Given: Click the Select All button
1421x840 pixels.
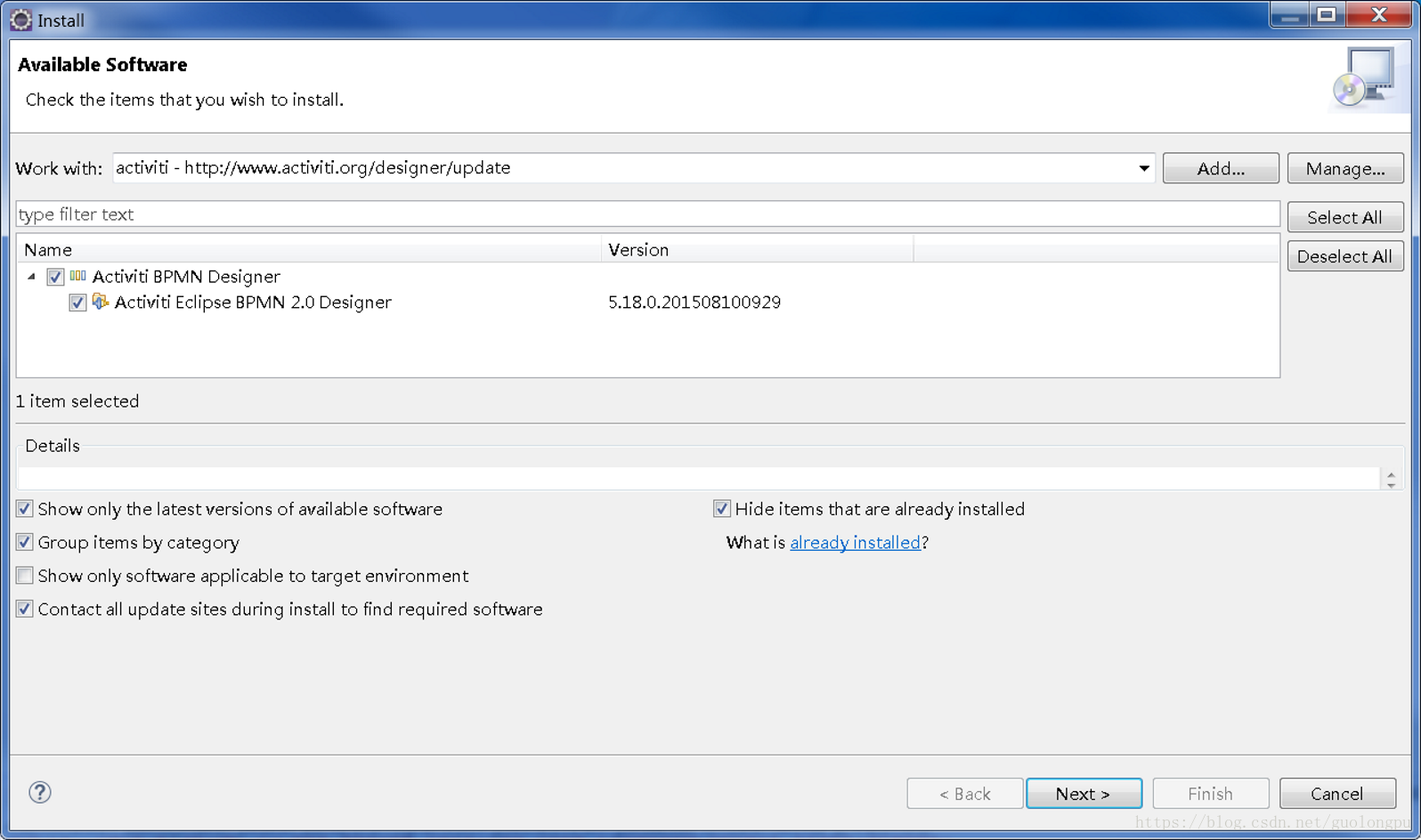Looking at the screenshot, I should pos(1345,217).
